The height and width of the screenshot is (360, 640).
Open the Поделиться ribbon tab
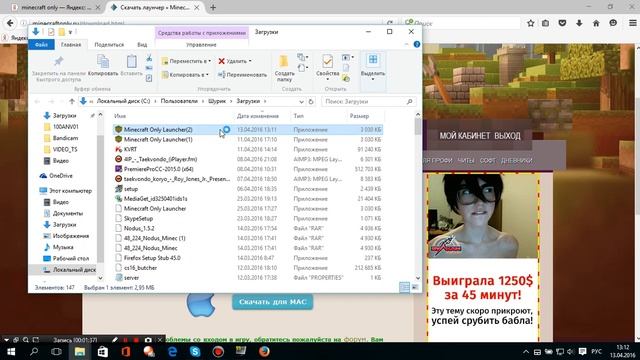tap(109, 44)
